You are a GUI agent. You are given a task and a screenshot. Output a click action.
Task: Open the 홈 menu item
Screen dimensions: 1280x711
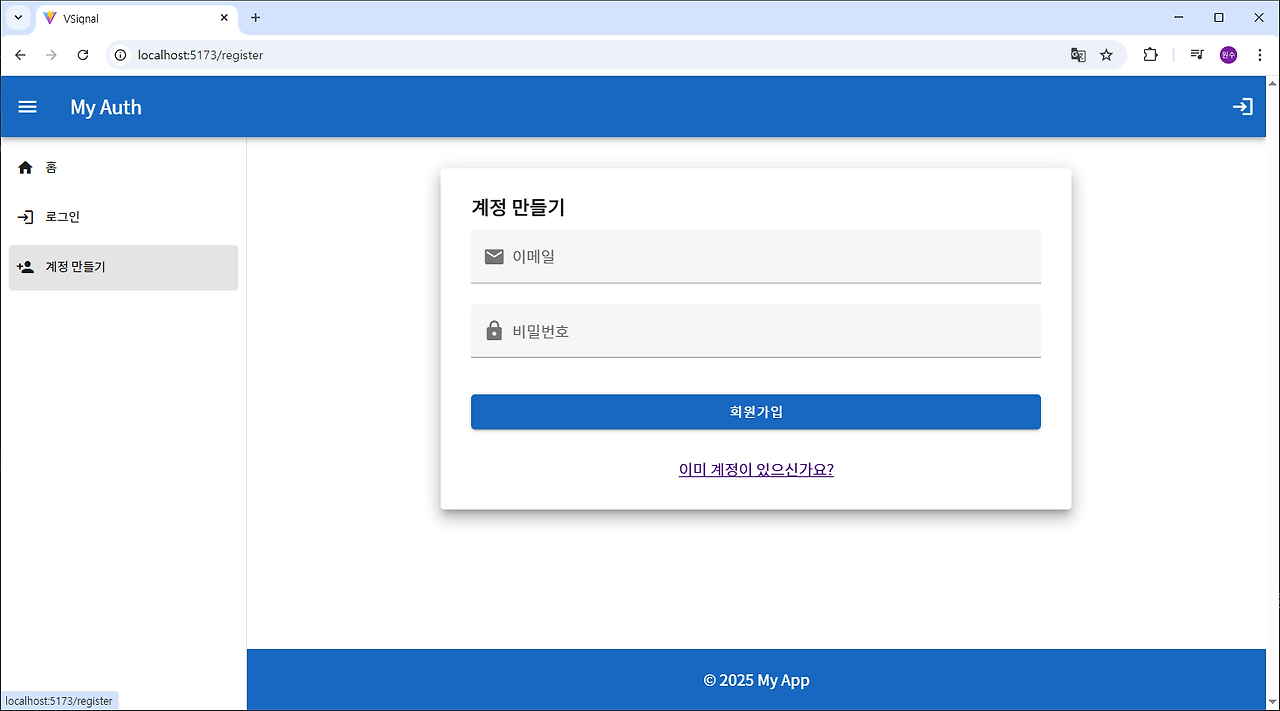click(123, 168)
